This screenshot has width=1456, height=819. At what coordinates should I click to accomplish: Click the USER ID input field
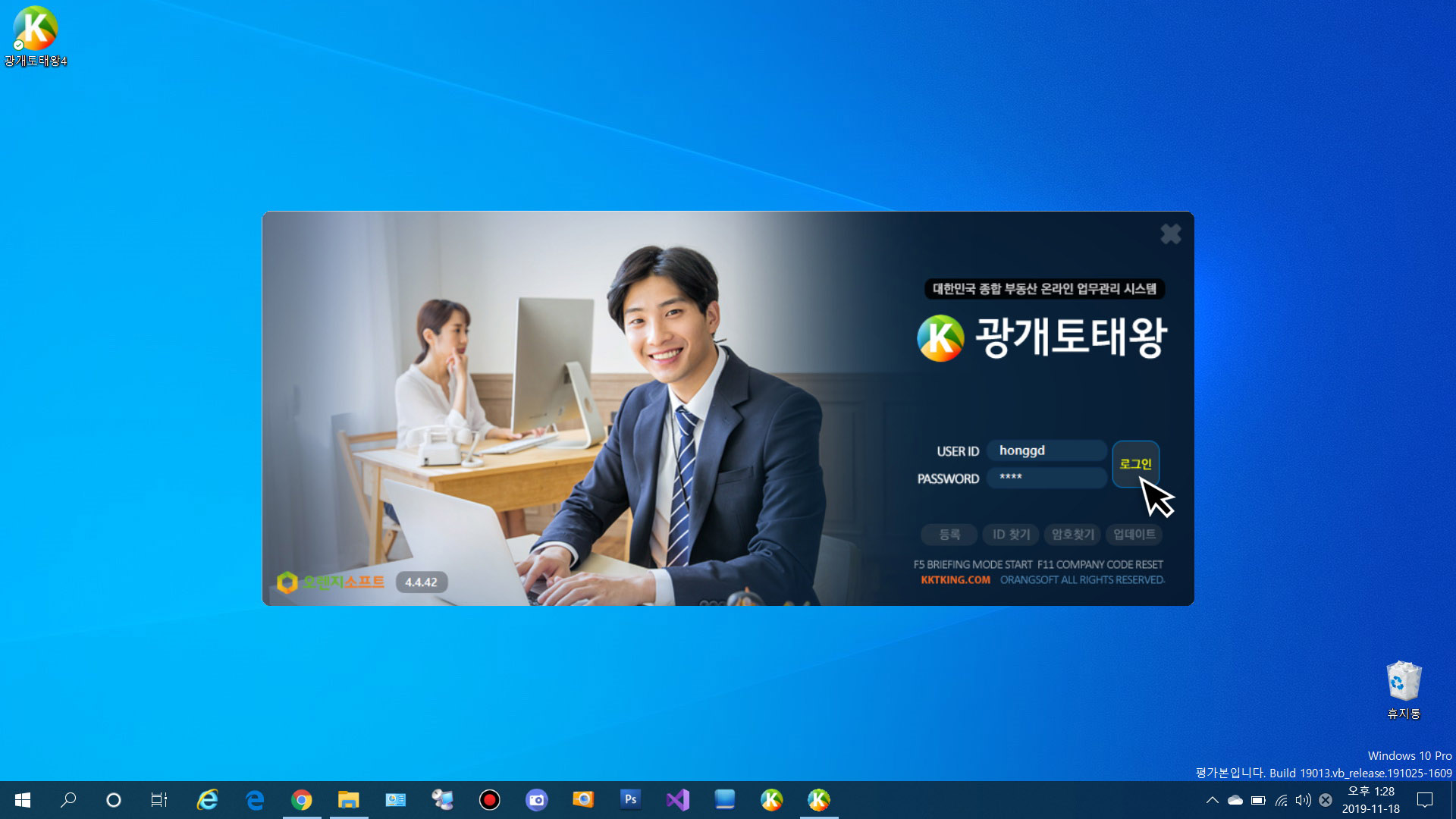point(1046,450)
